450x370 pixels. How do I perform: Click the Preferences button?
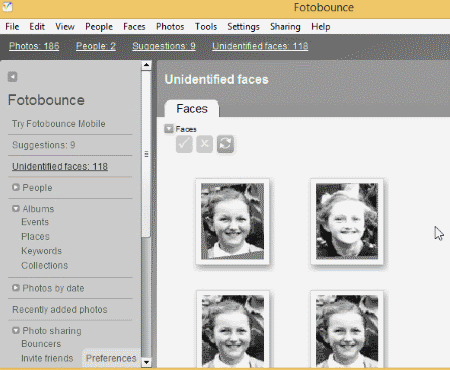[x=111, y=358]
